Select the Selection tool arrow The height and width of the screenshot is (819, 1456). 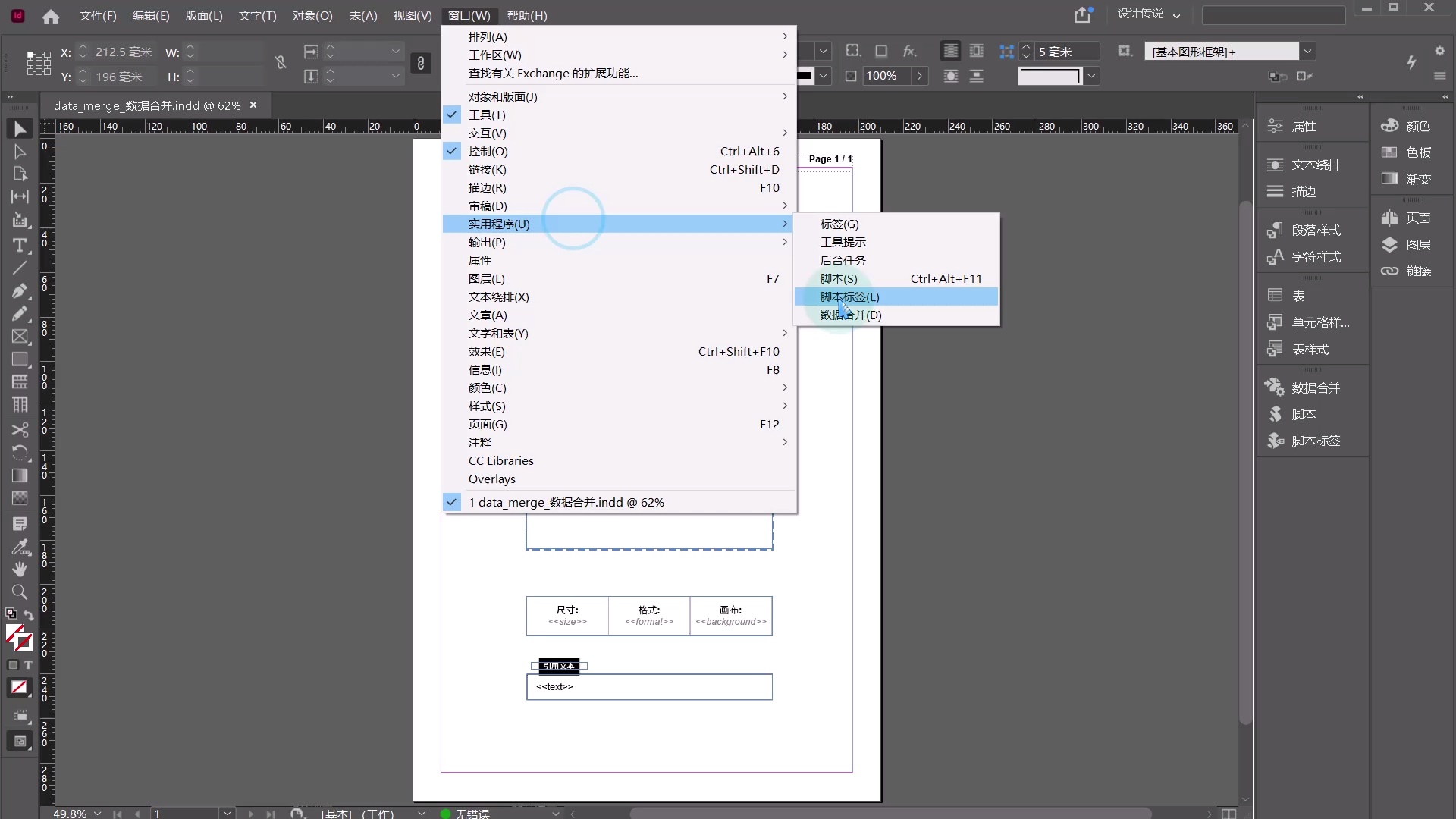pyautogui.click(x=20, y=129)
